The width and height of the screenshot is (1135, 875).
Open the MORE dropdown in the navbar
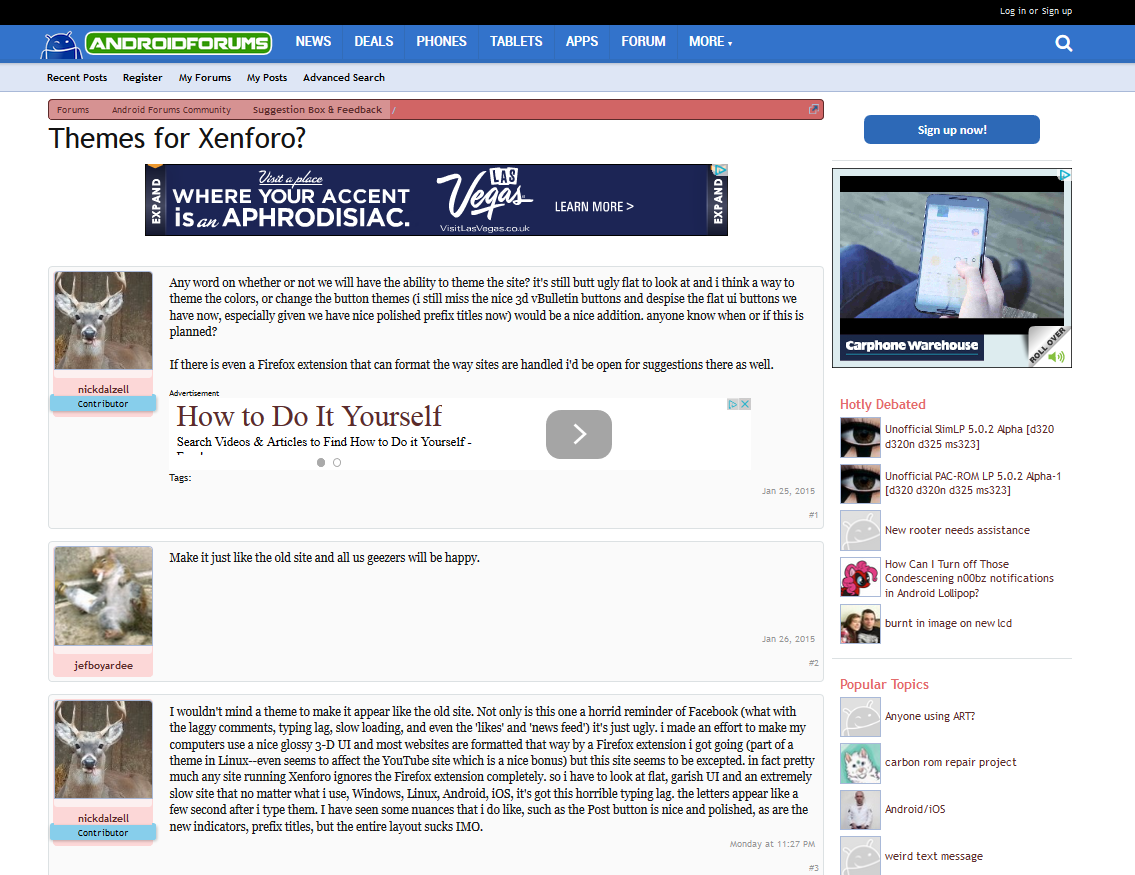(x=710, y=42)
